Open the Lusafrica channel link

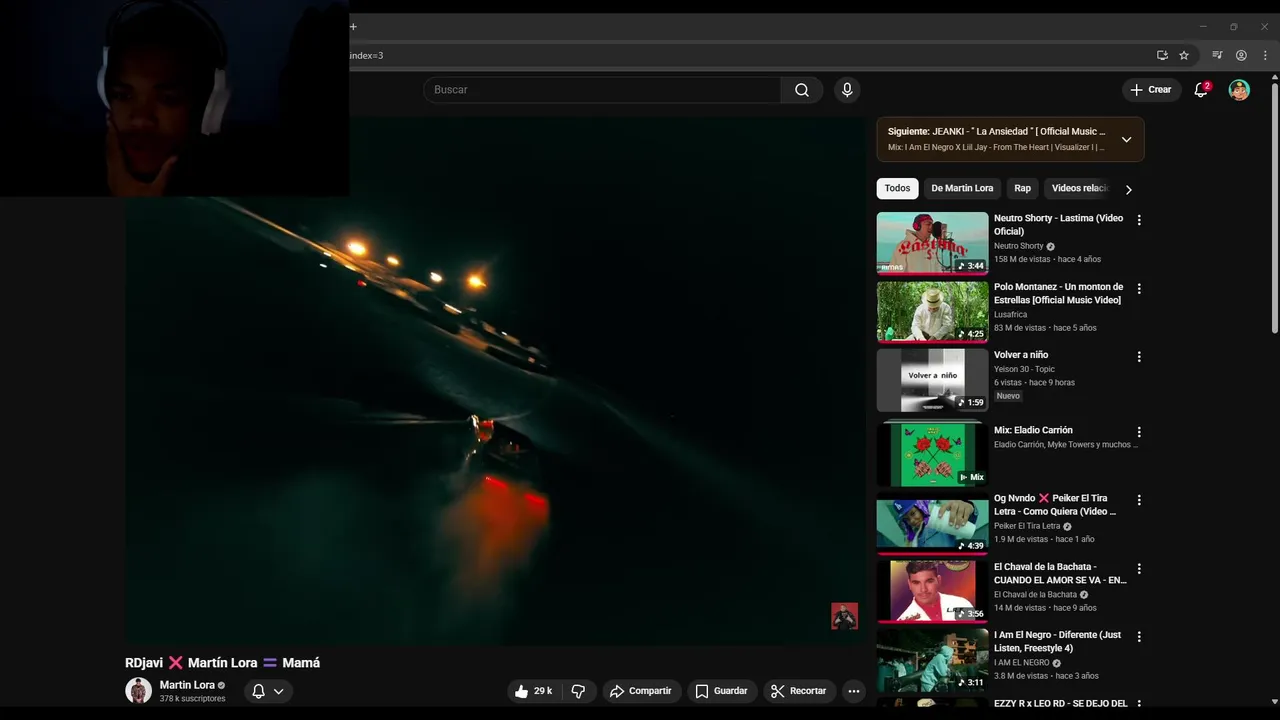pyautogui.click(x=1010, y=314)
